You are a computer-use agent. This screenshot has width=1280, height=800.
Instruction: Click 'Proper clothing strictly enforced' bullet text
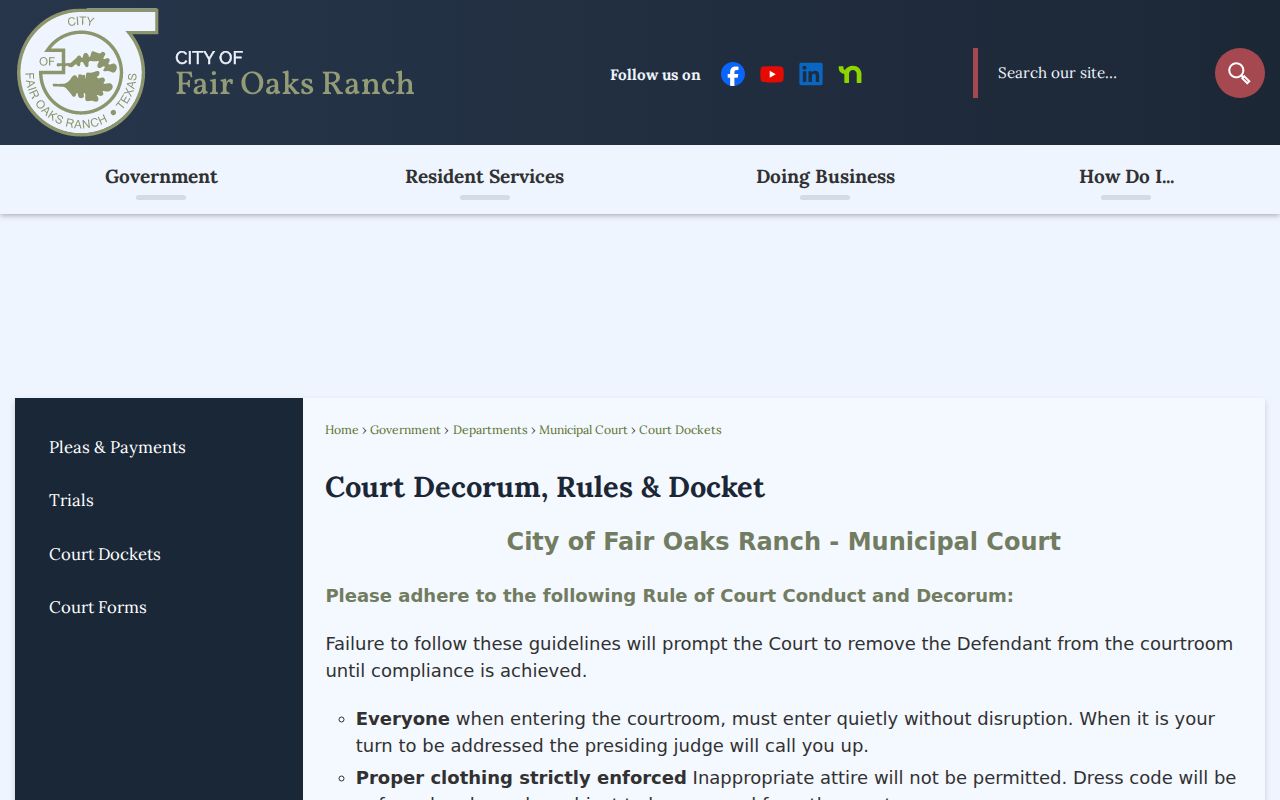(x=521, y=778)
